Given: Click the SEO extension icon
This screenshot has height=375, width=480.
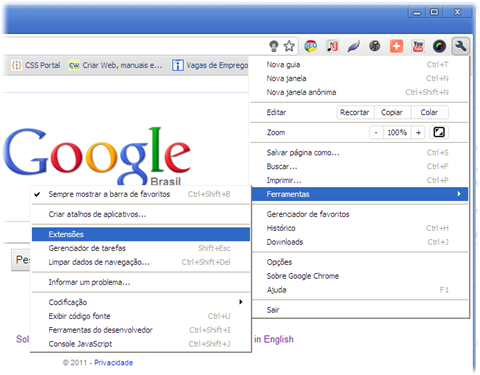Looking at the screenshot, I should 310,46.
